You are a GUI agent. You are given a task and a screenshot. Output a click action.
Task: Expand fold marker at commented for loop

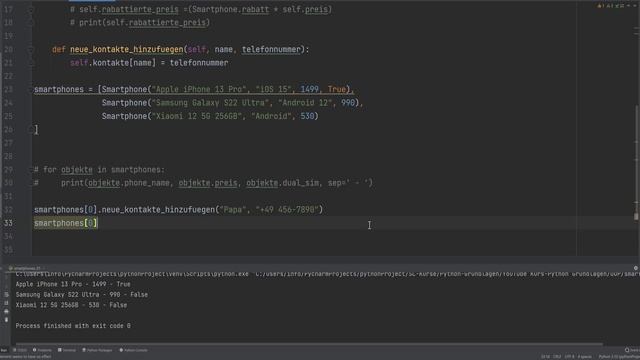31,170
